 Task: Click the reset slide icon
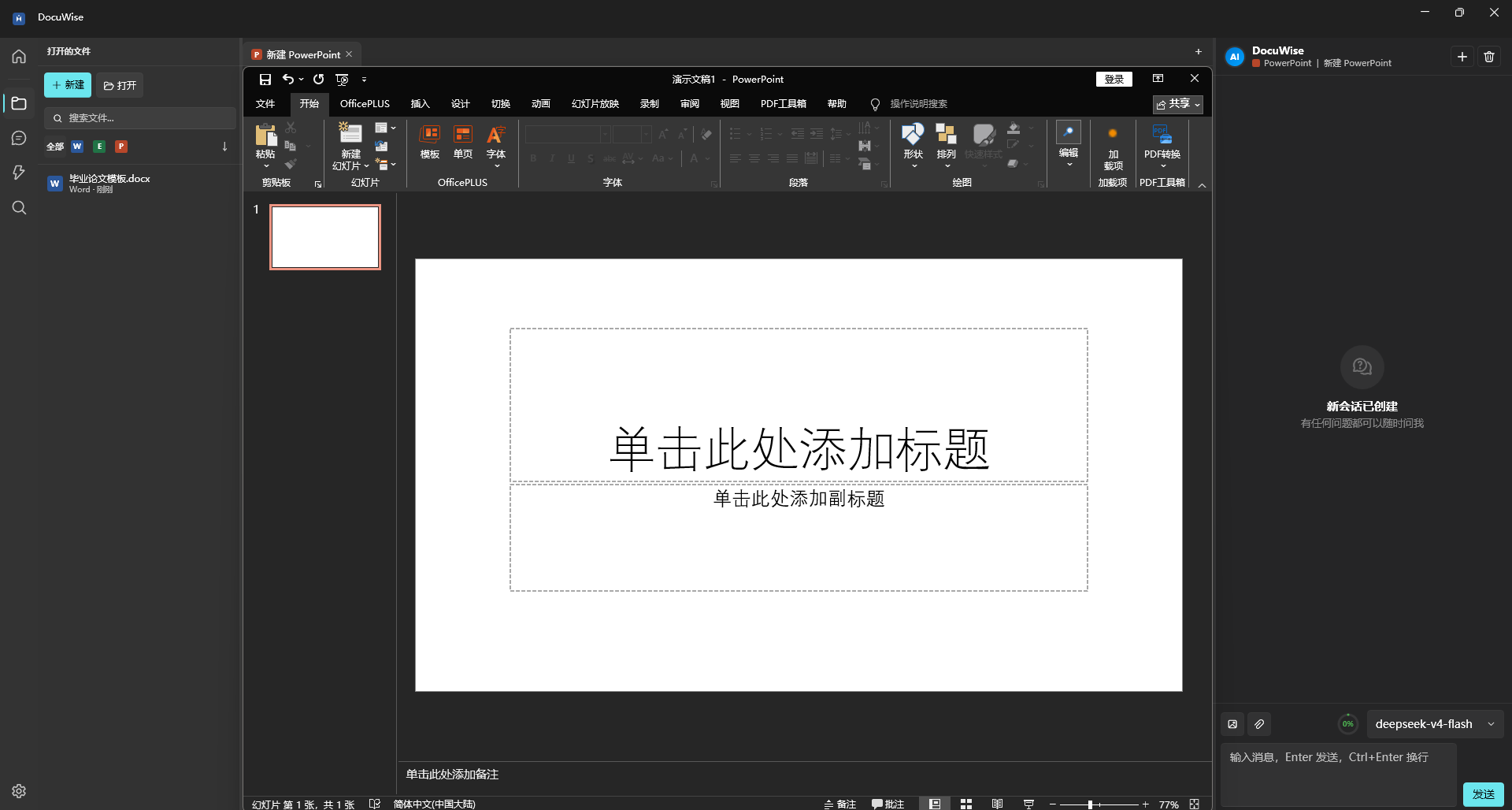(381, 146)
